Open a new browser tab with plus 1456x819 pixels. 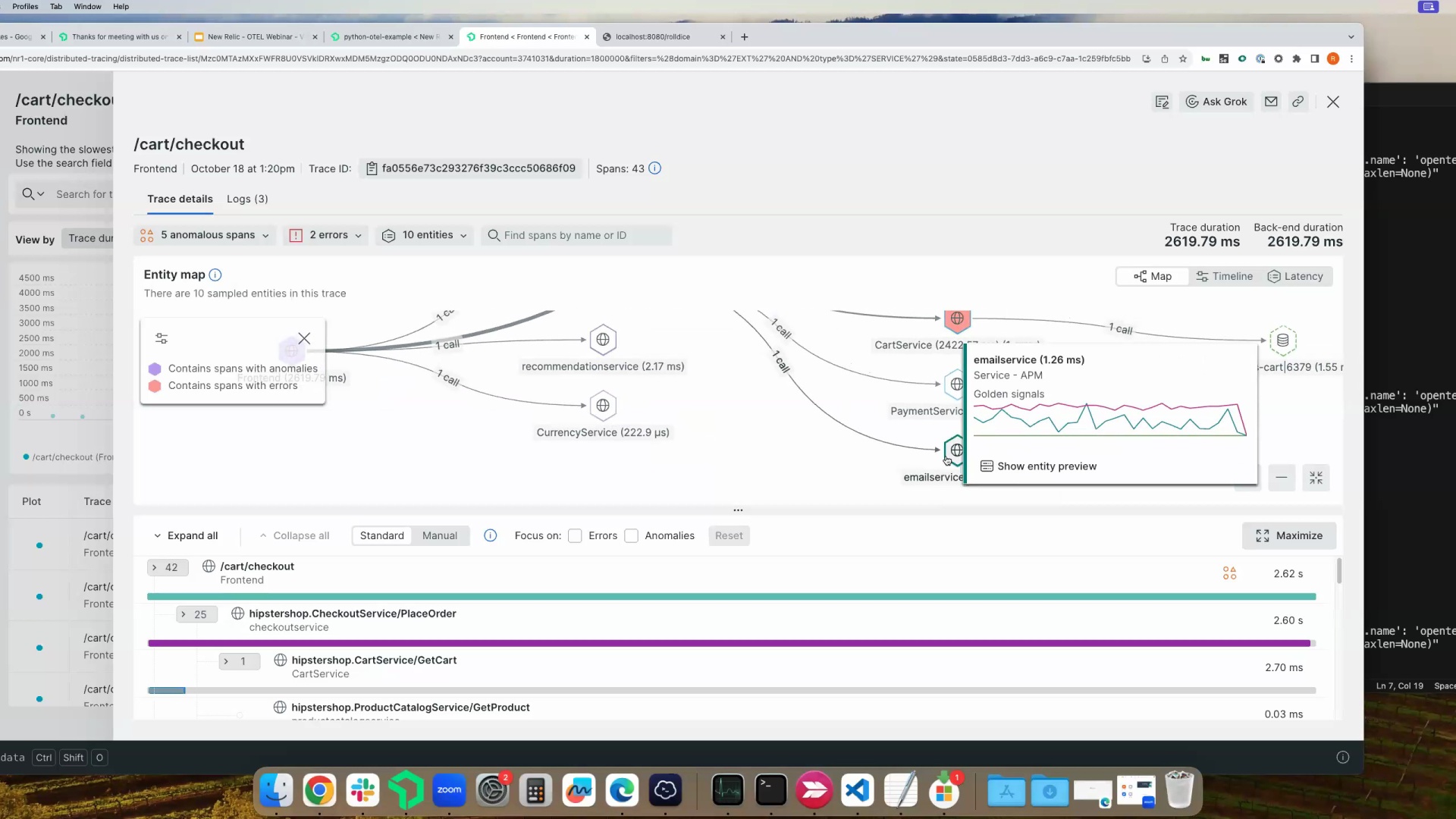[x=744, y=36]
